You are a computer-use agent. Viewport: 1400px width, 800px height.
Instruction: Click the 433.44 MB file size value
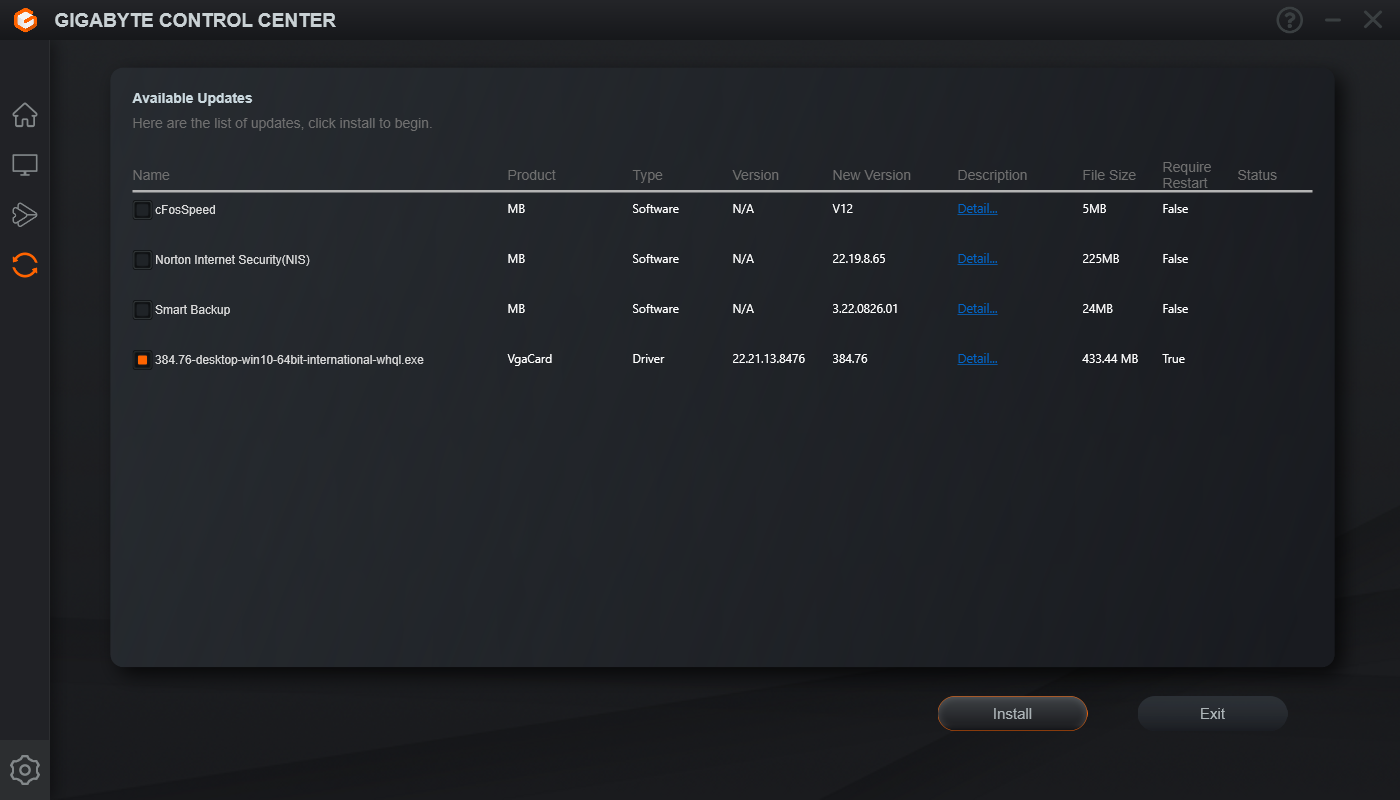[1110, 359]
